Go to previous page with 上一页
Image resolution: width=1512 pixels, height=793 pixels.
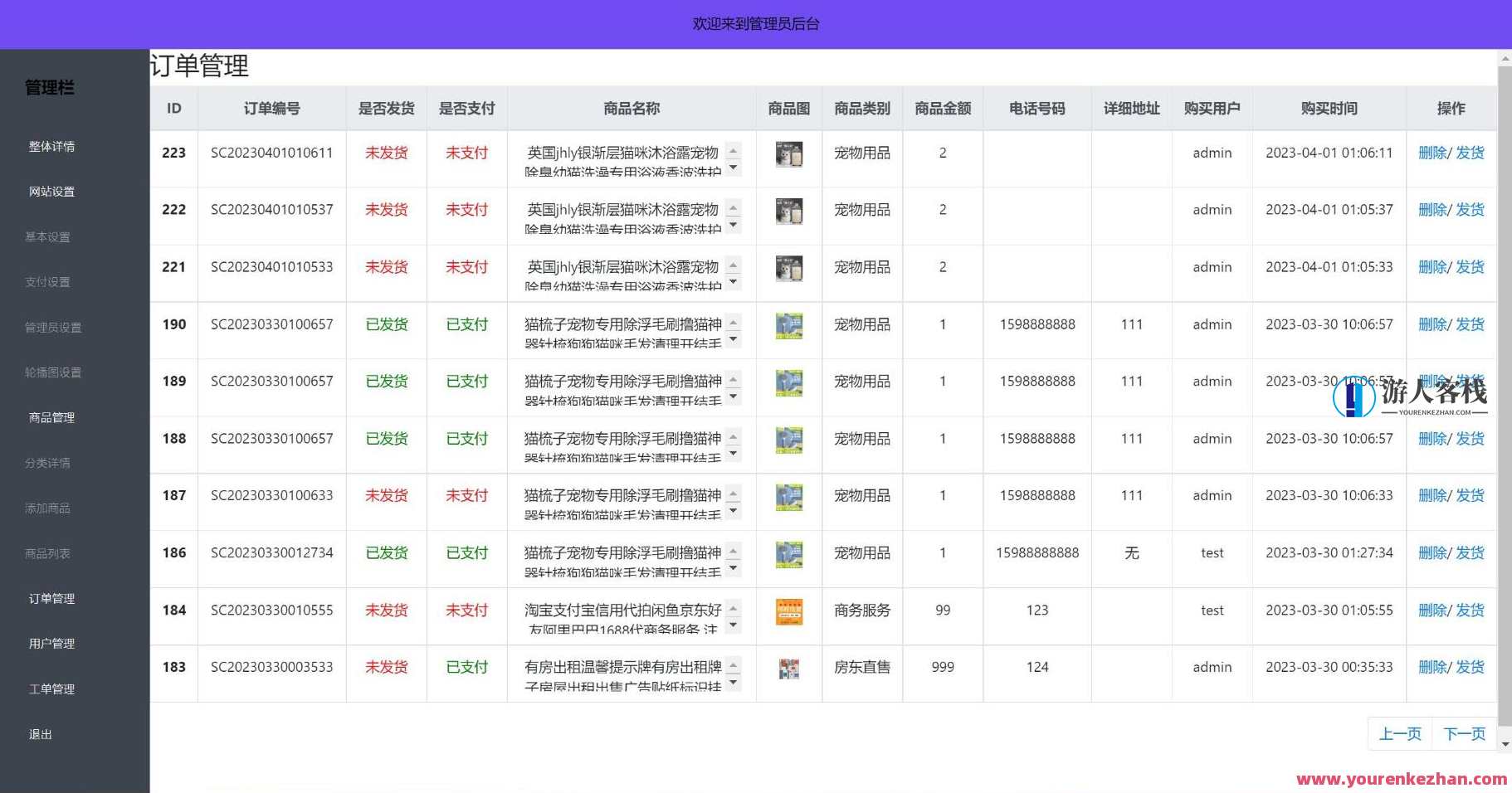(x=1400, y=733)
